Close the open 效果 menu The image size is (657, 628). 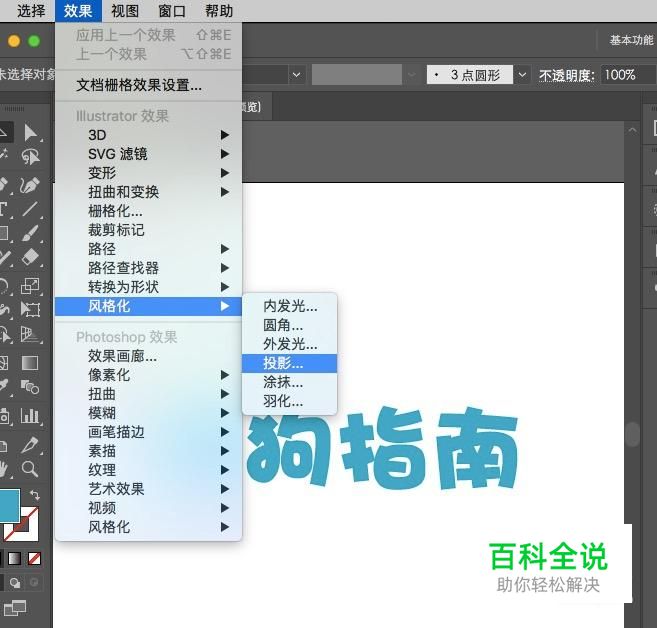coord(78,10)
